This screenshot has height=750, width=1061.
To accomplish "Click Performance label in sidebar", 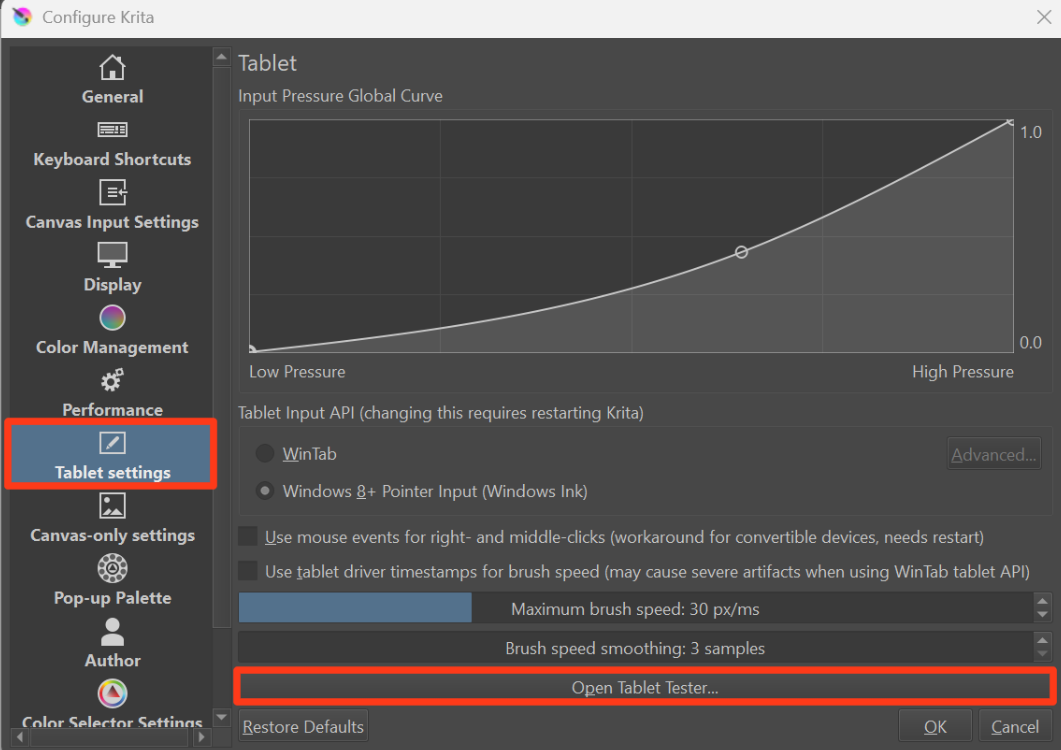I will pyautogui.click(x=112, y=410).
